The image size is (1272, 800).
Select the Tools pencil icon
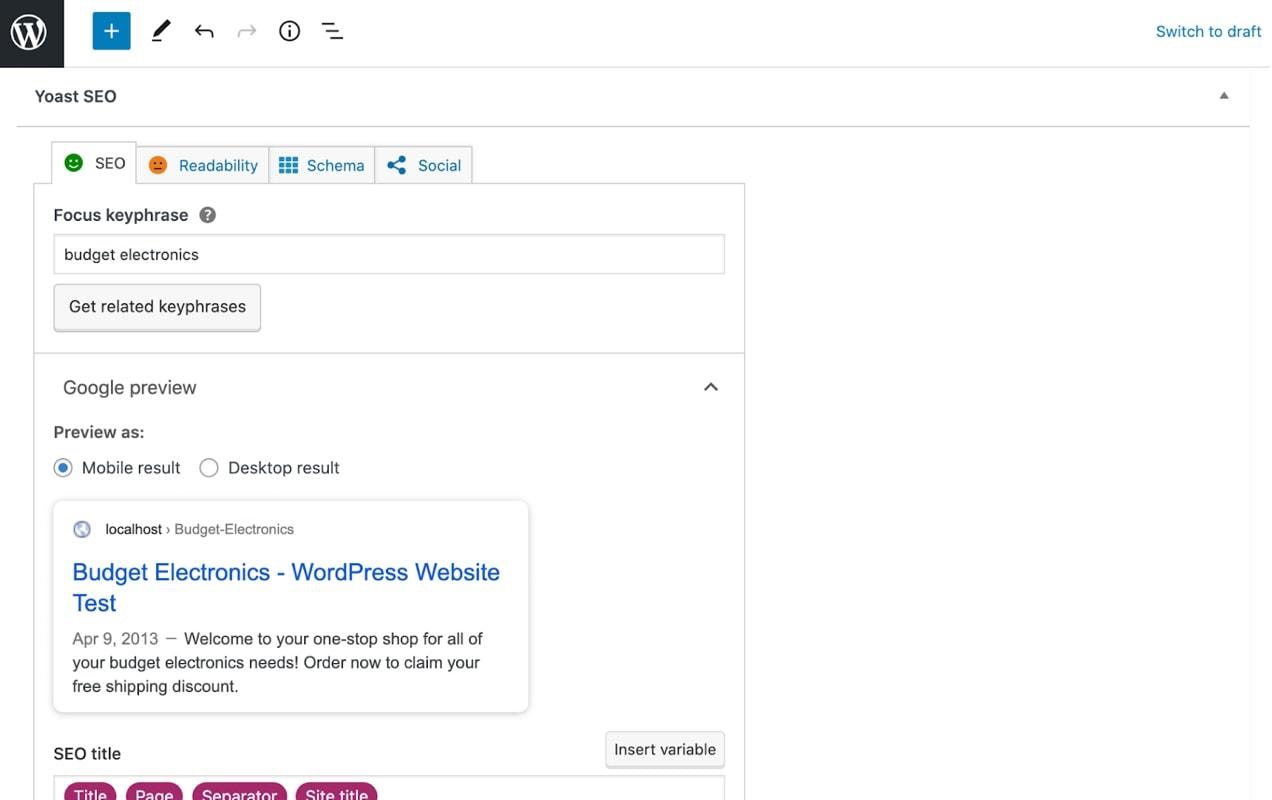click(160, 31)
